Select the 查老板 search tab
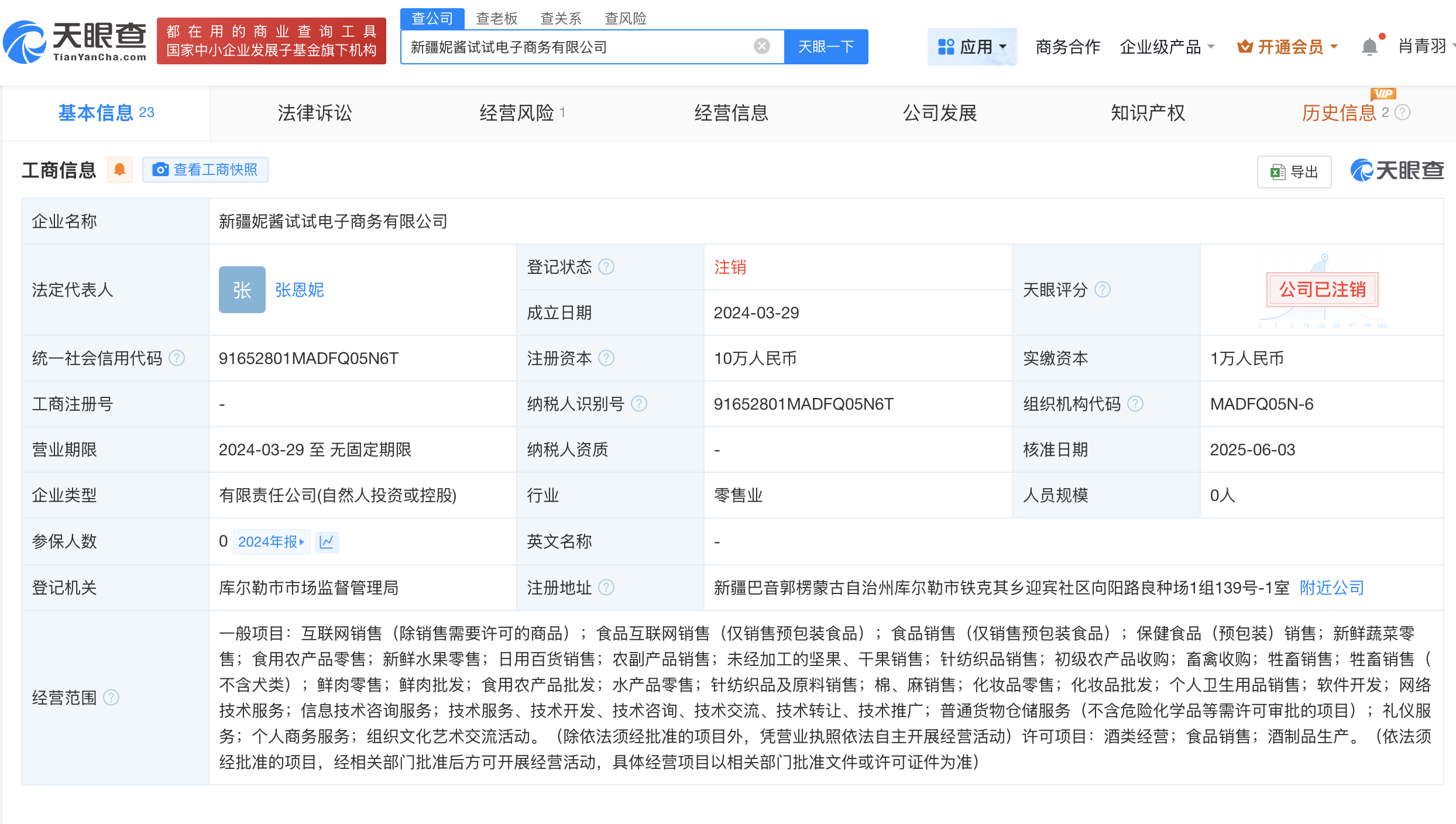Viewport: 1456px width, 824px height. click(497, 19)
